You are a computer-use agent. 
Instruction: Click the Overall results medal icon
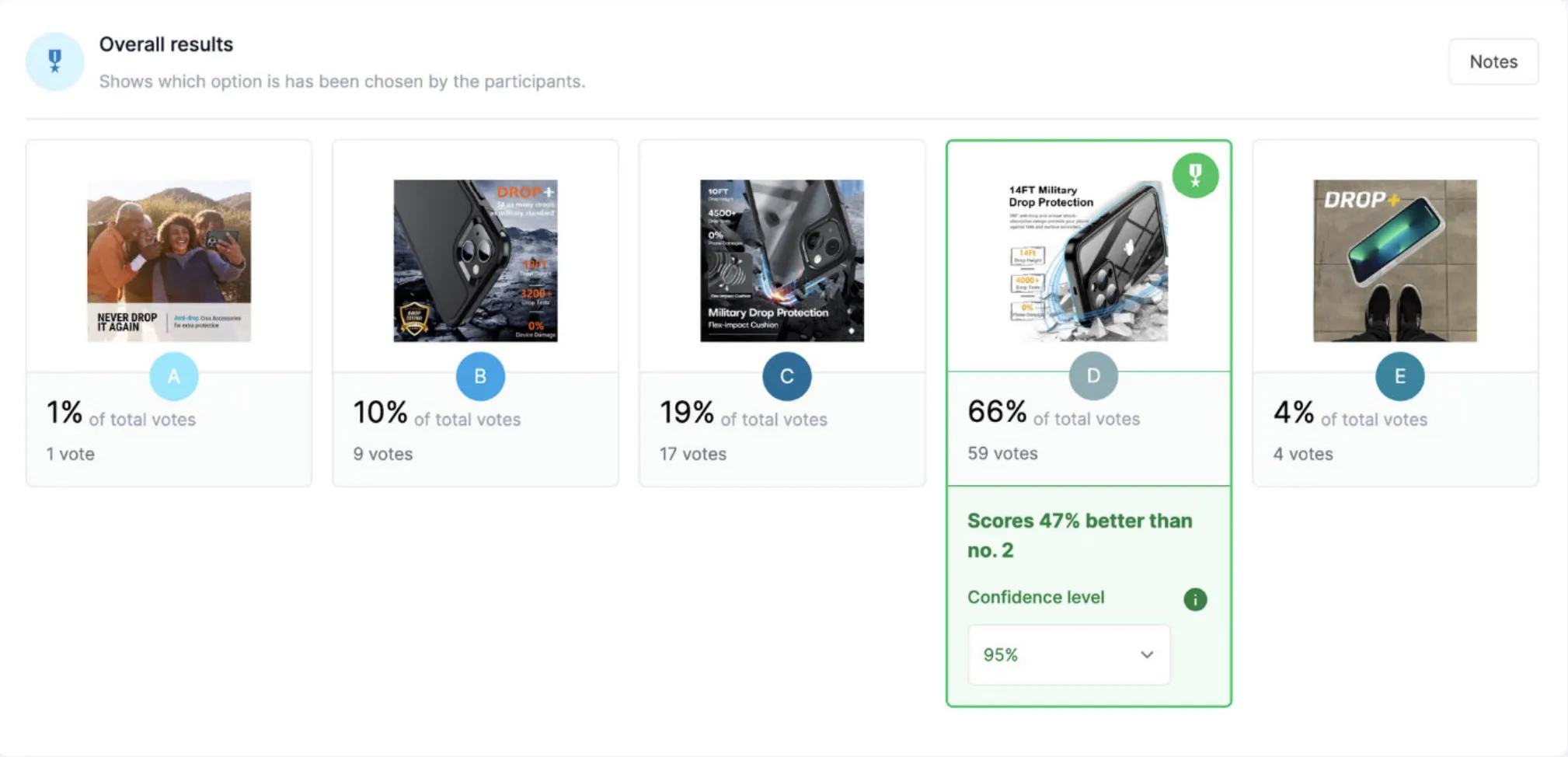[54, 61]
